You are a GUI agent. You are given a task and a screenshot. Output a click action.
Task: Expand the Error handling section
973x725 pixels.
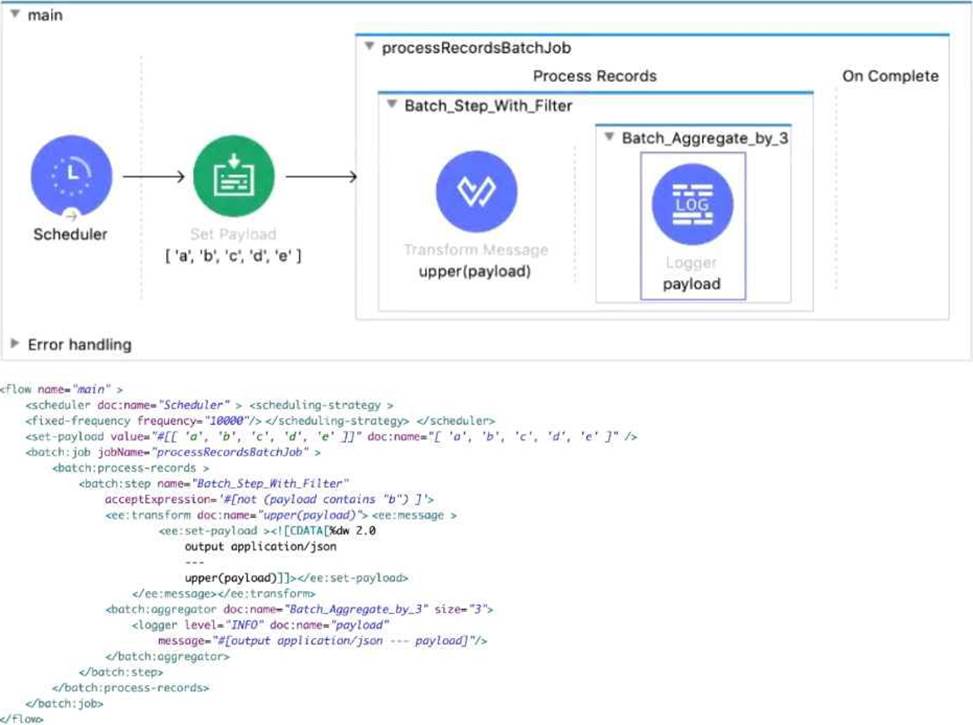click(x=15, y=344)
